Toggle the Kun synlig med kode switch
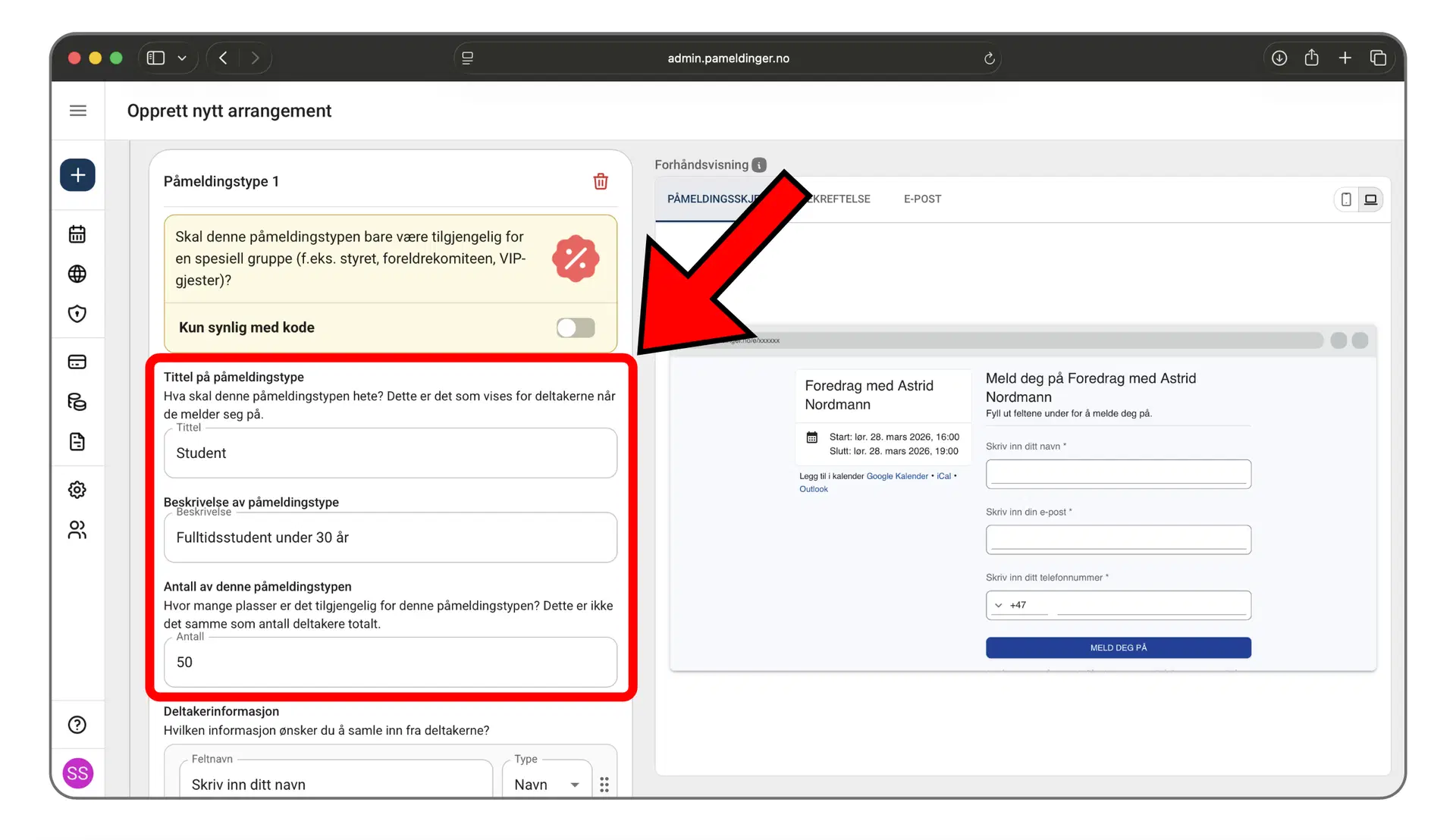This screenshot has height=840, width=1456. (576, 328)
